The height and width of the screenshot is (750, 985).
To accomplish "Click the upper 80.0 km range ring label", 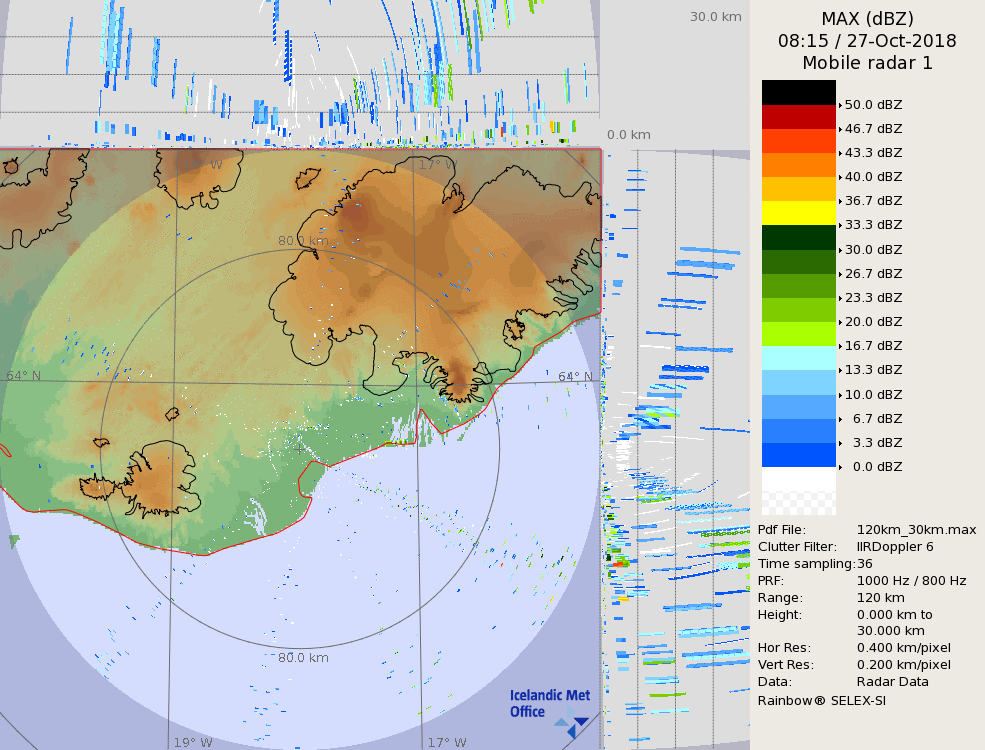I will coord(303,241).
